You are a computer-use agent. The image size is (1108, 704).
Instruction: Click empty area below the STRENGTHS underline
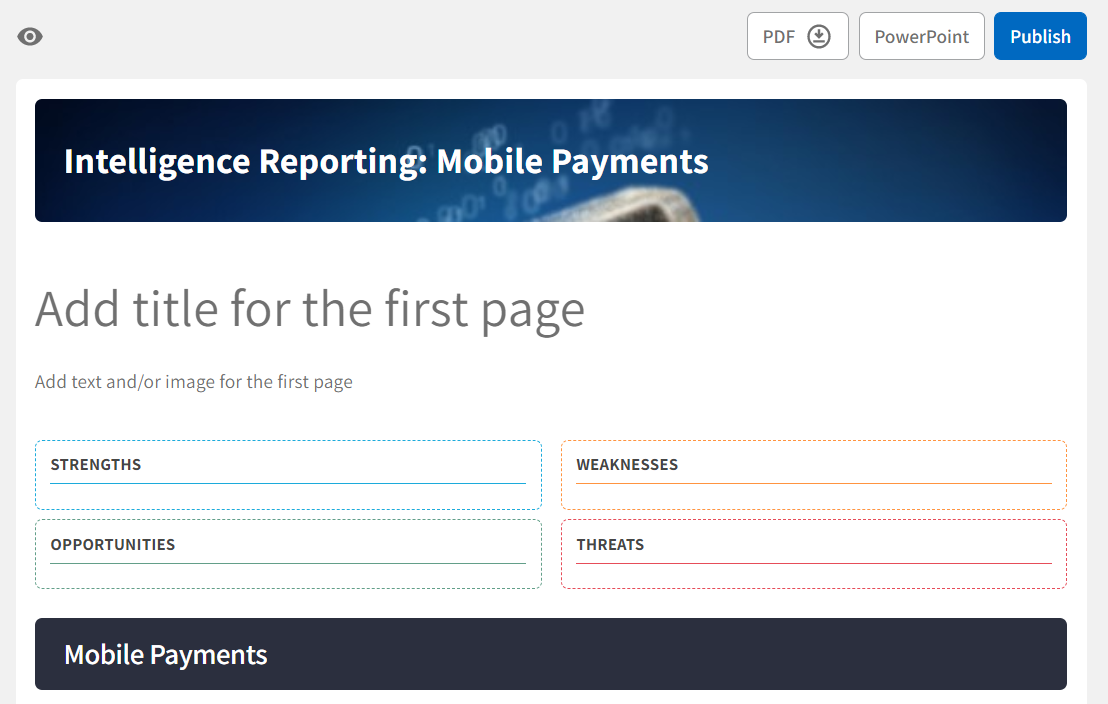288,496
